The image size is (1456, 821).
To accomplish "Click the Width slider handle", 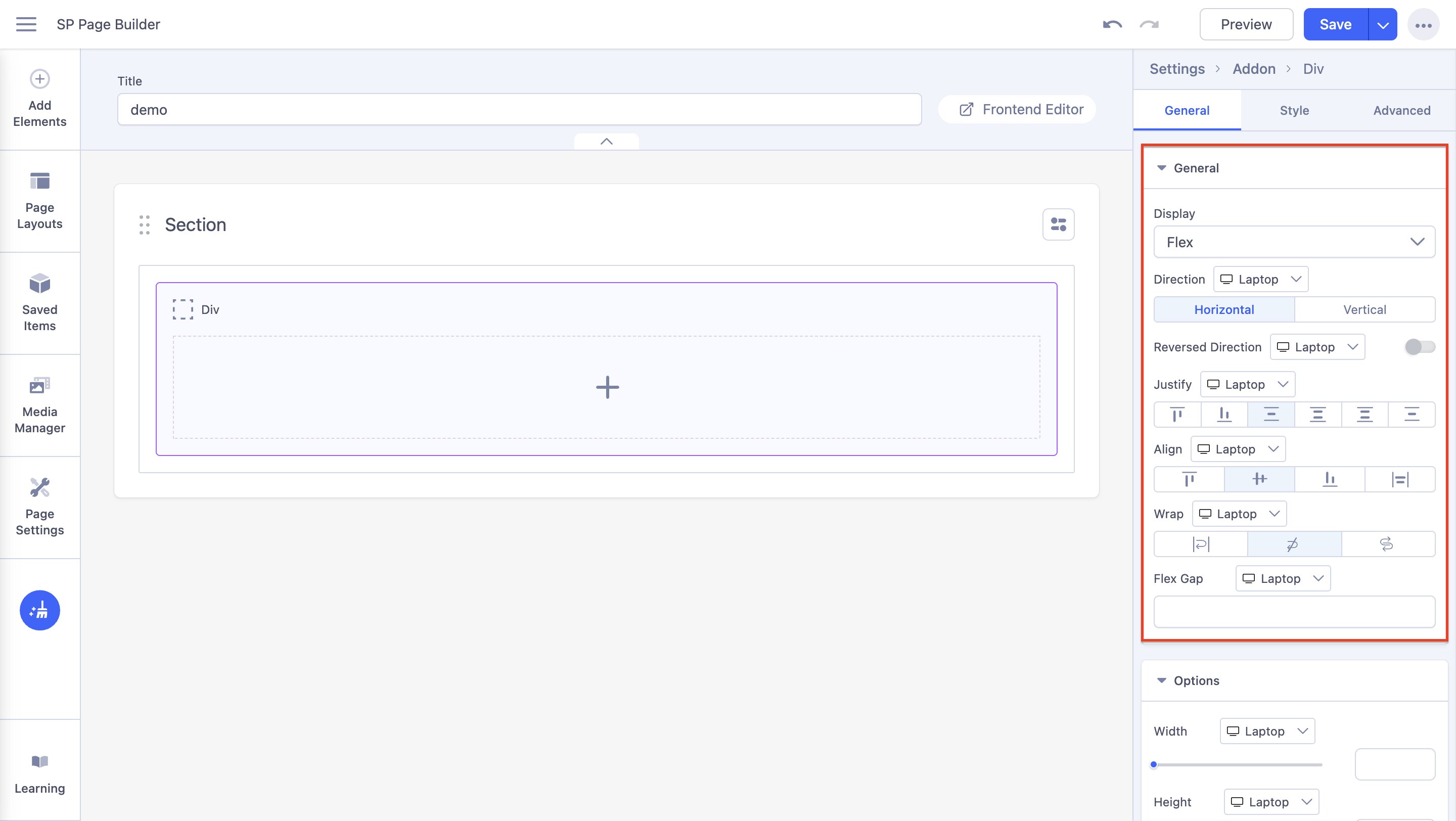I will tap(1154, 764).
